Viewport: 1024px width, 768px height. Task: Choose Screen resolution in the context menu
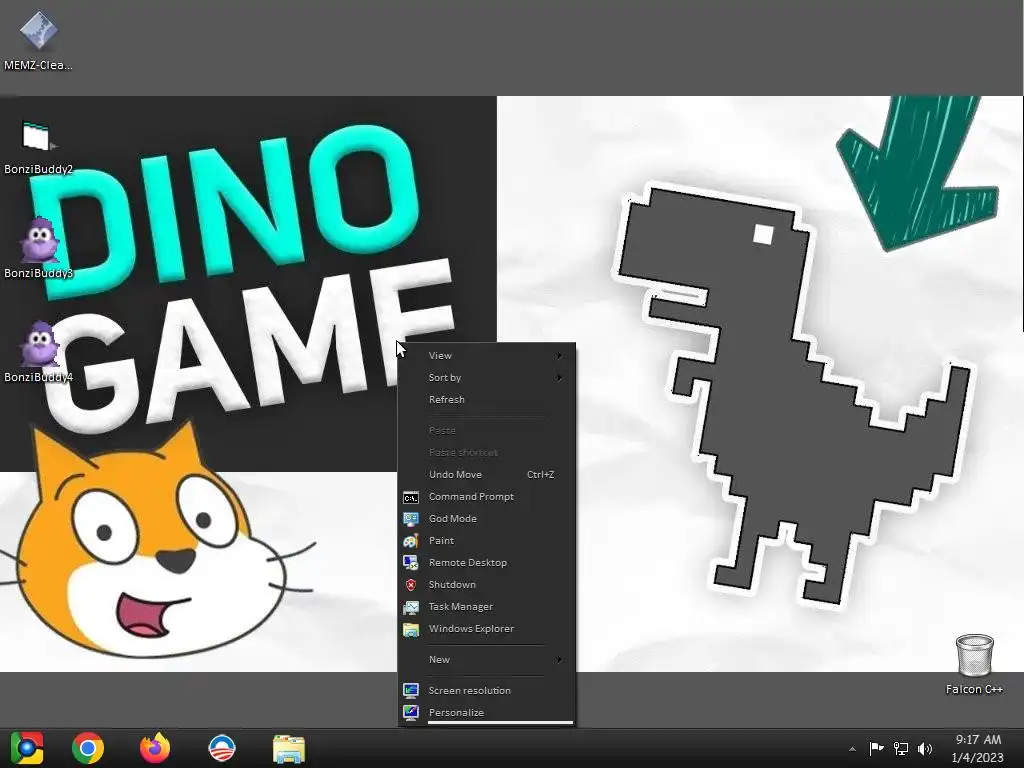click(x=487, y=690)
